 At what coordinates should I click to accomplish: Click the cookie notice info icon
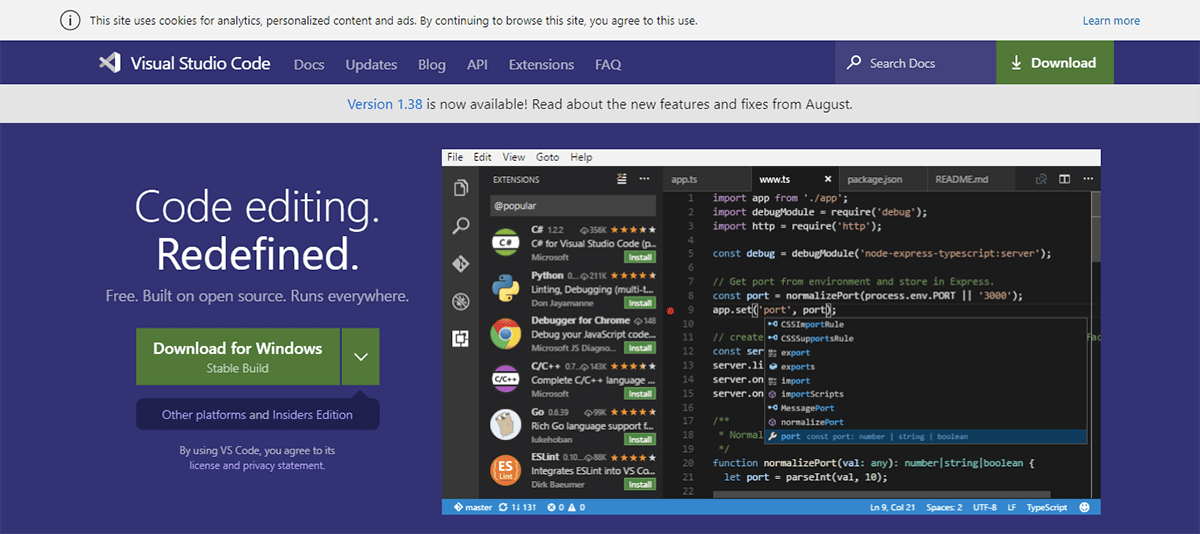tap(70, 20)
